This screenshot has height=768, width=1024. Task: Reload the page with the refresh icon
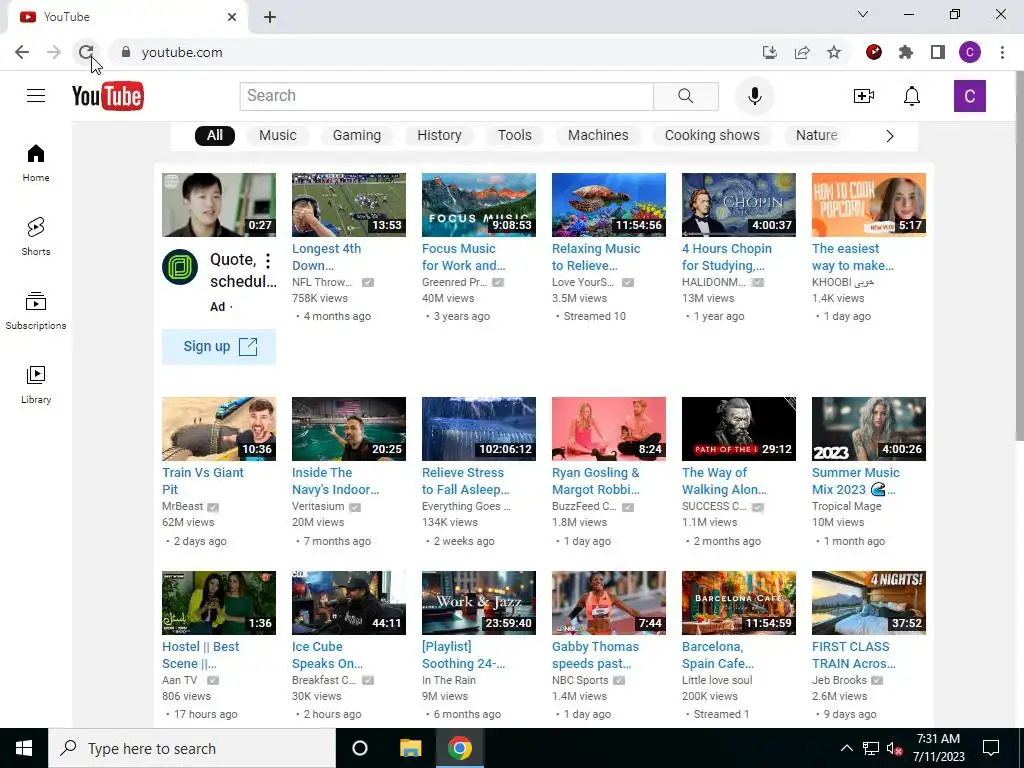(x=86, y=52)
